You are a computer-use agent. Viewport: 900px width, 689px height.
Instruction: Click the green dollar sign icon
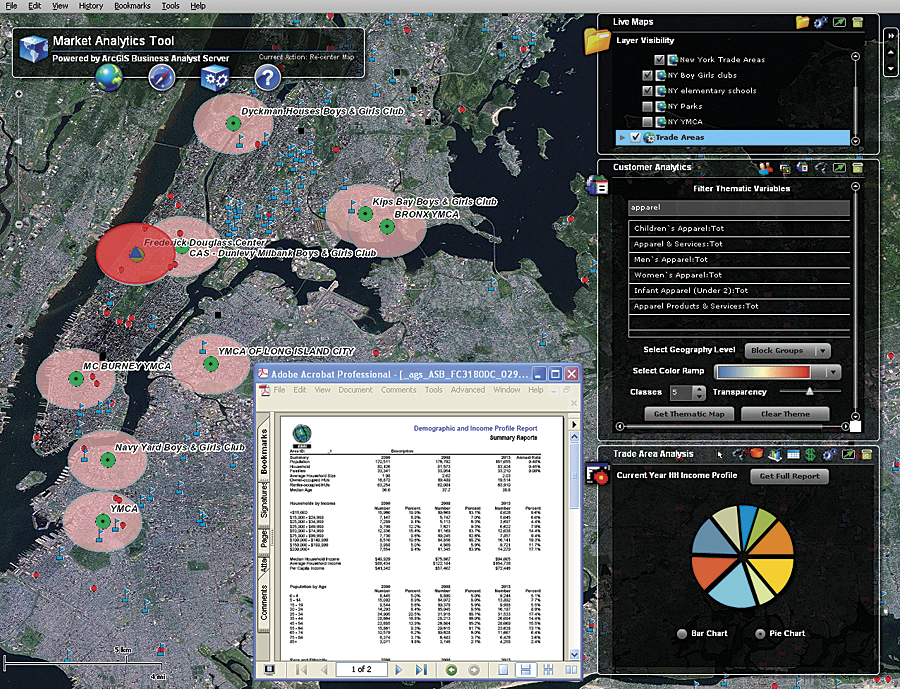click(810, 455)
